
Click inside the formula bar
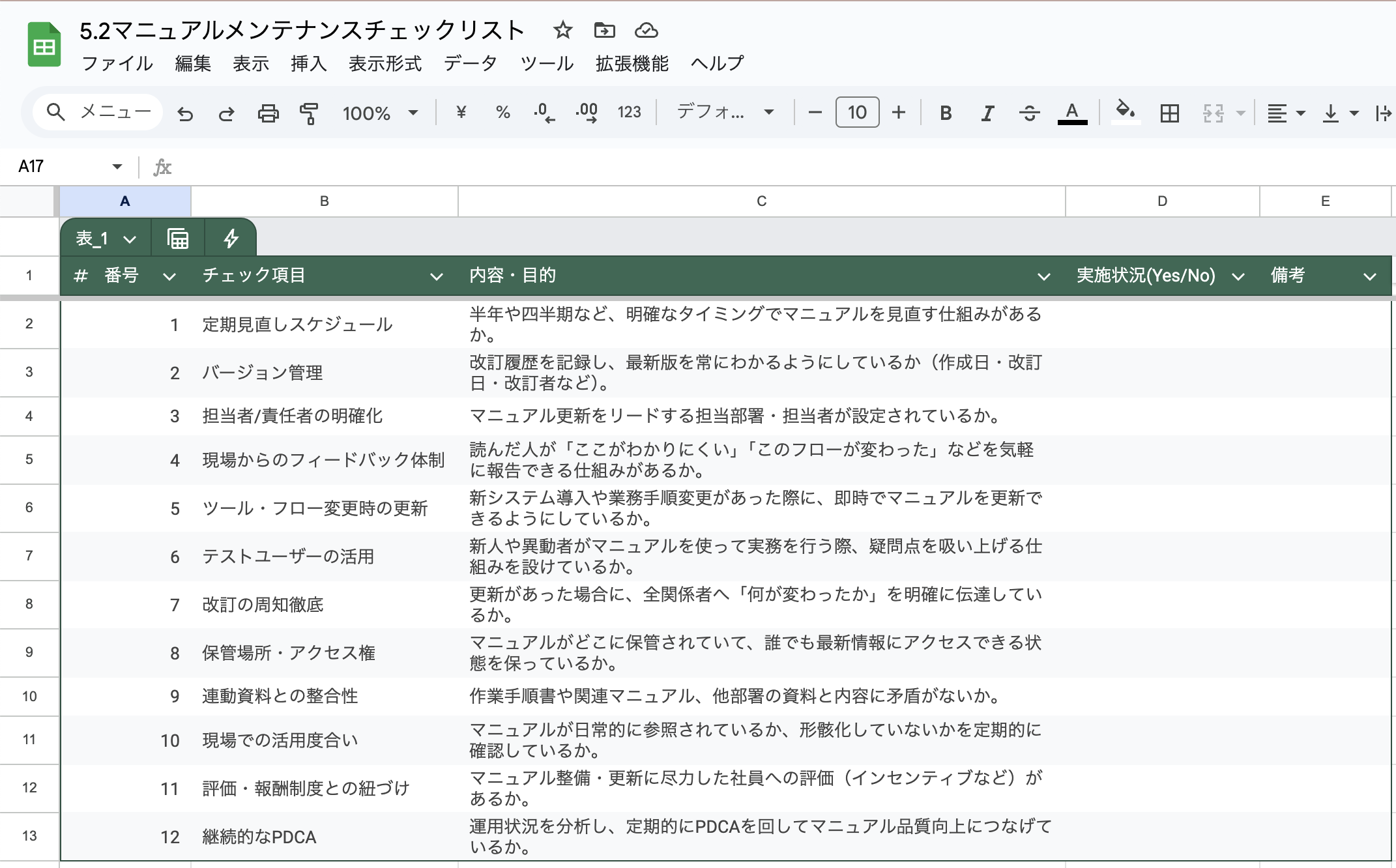(x=456, y=166)
